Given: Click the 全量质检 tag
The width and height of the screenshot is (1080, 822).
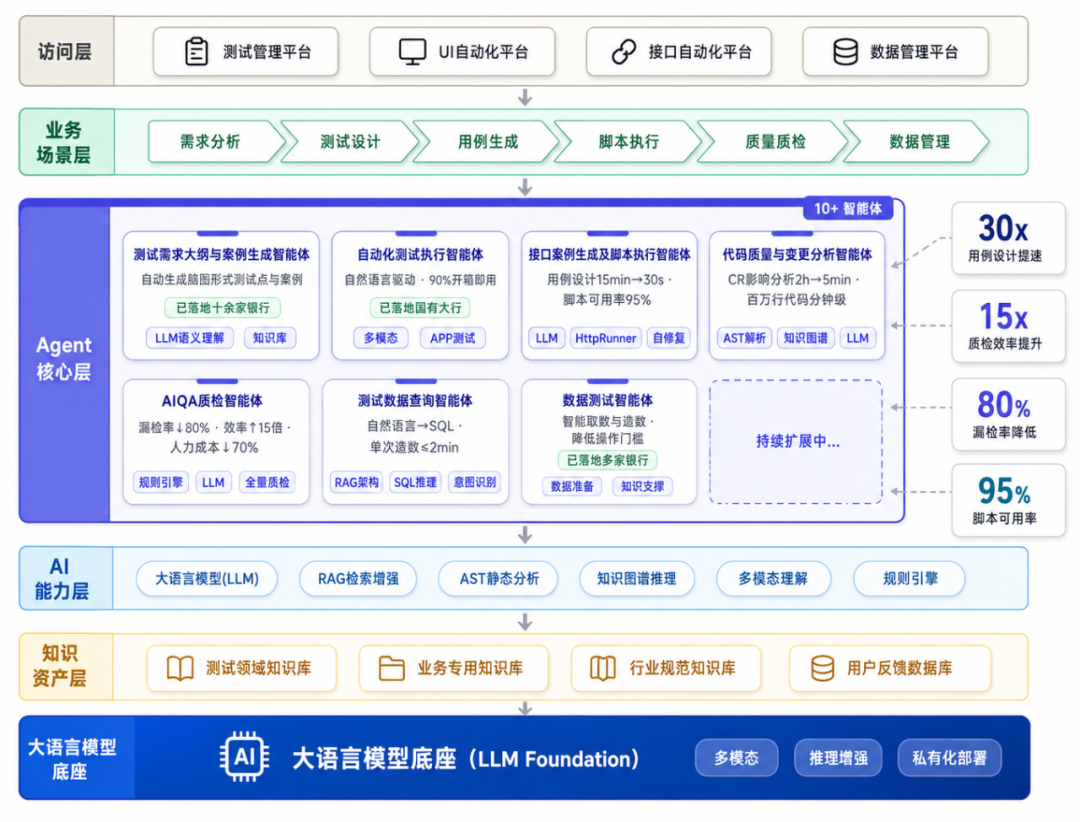Looking at the screenshot, I should point(267,482).
